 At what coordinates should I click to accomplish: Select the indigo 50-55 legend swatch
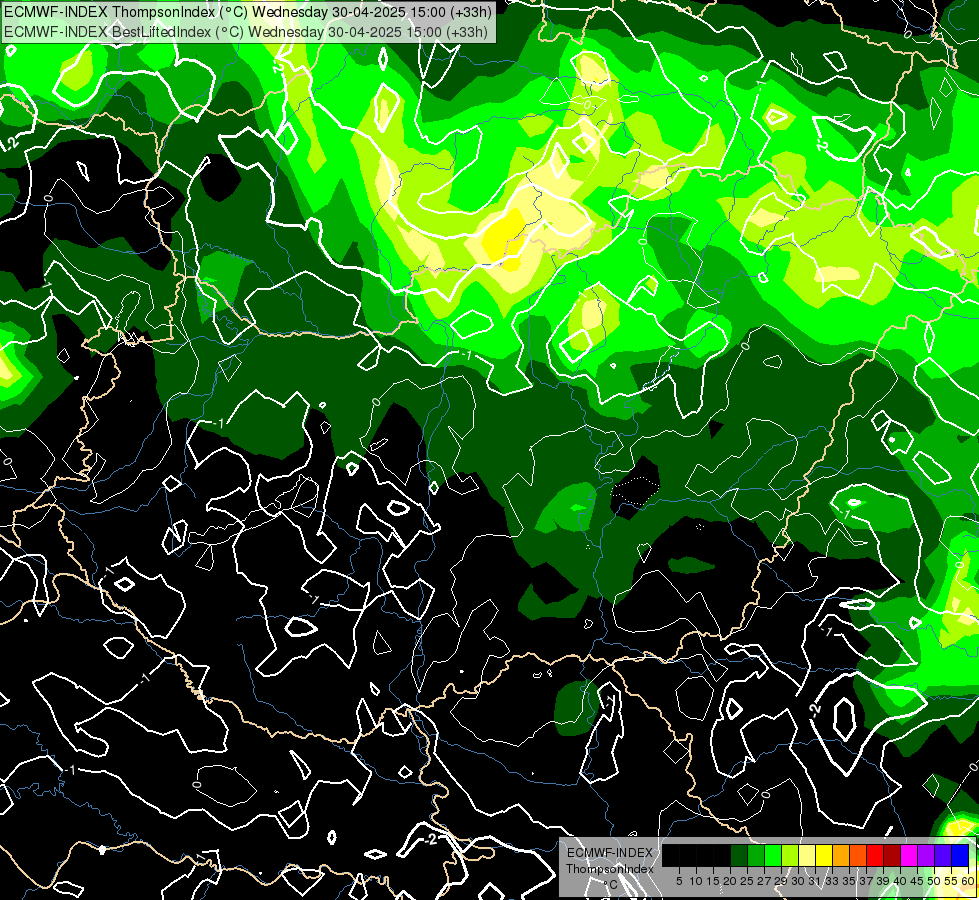943,855
